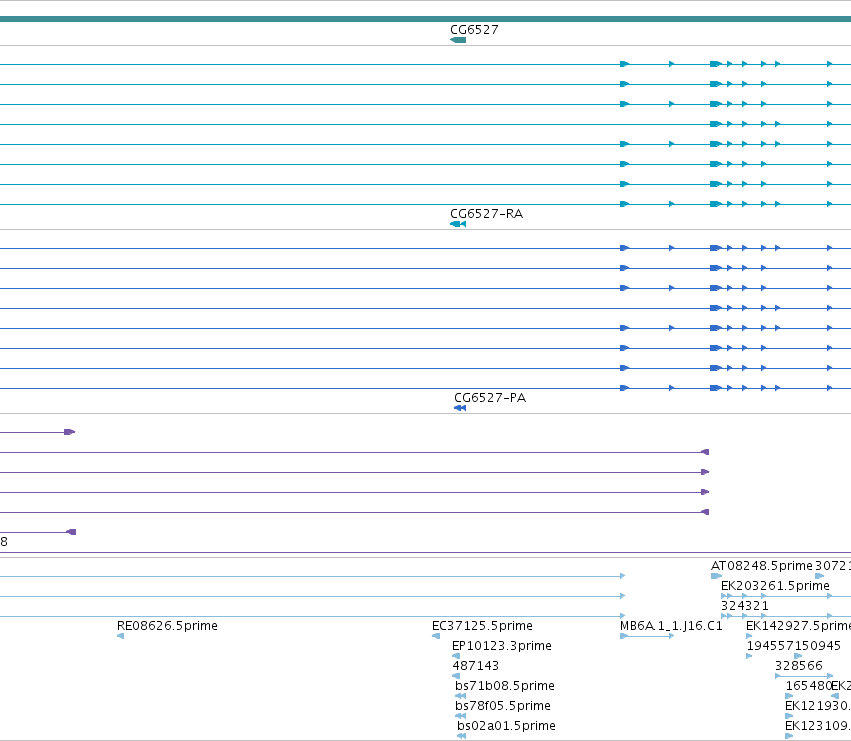Screen dimensions: 851x741
Task: Click the bs78f05.5prime double-arrow glyph
Action: (x=461, y=717)
